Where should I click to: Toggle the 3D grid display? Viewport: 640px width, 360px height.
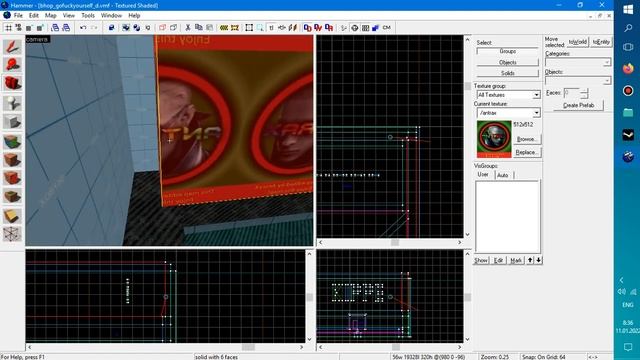pos(19,28)
